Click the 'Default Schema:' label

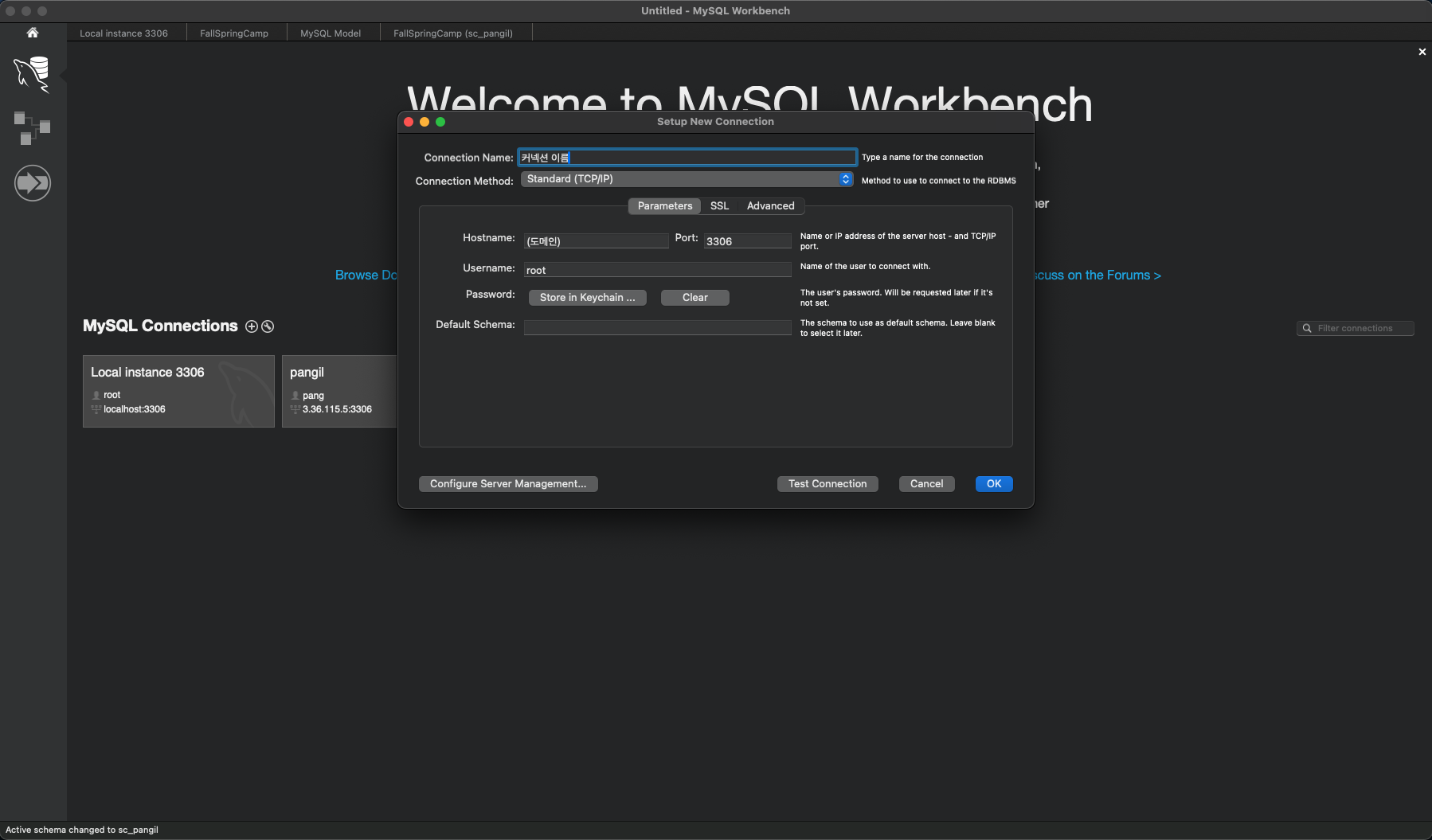pyautogui.click(x=475, y=325)
